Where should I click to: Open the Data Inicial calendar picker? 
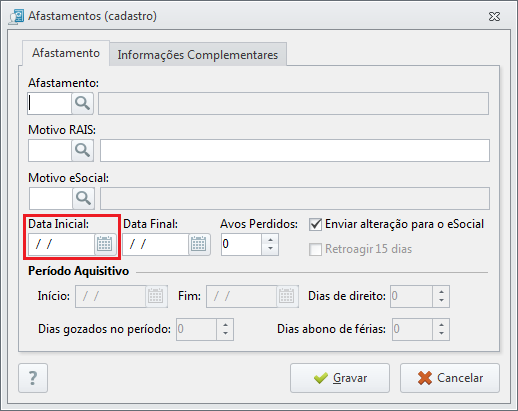pyautogui.click(x=105, y=244)
